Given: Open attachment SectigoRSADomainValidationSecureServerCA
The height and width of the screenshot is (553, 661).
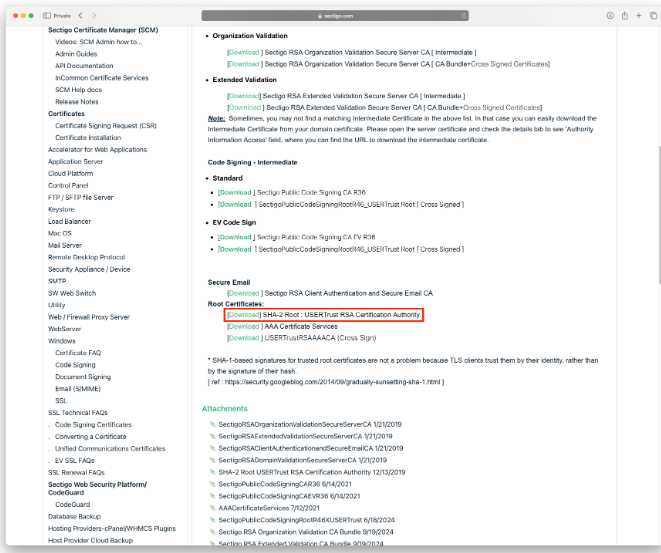Looking at the screenshot, I should coord(303,460).
